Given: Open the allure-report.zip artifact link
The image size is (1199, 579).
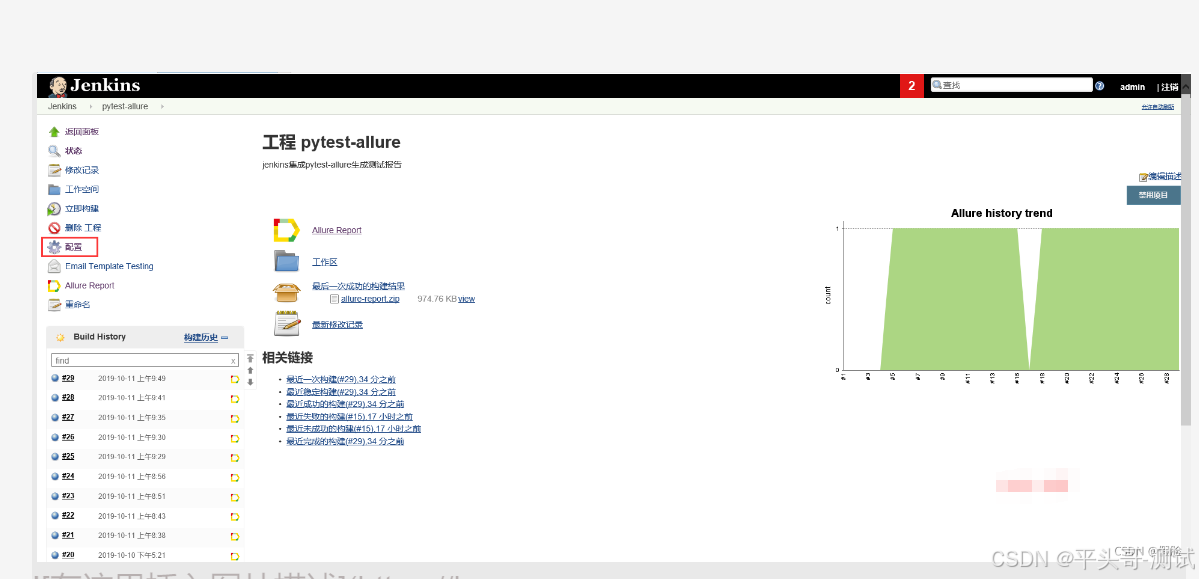Looking at the screenshot, I should pyautogui.click(x=369, y=298).
